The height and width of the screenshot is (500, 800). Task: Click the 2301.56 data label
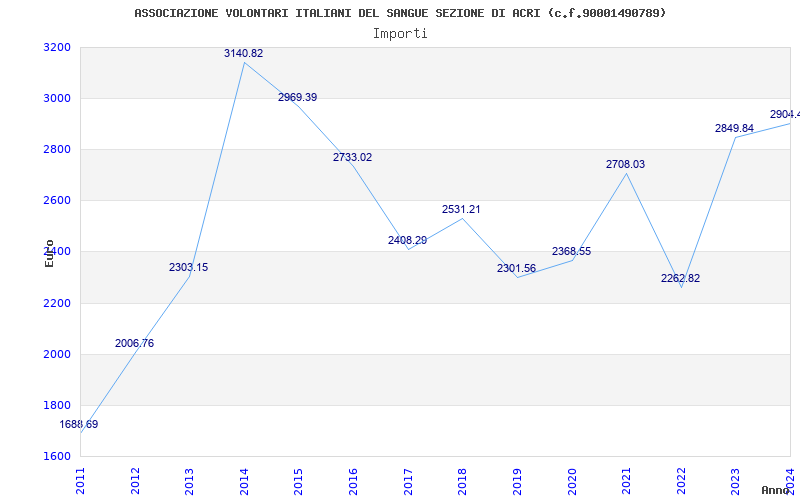(516, 268)
